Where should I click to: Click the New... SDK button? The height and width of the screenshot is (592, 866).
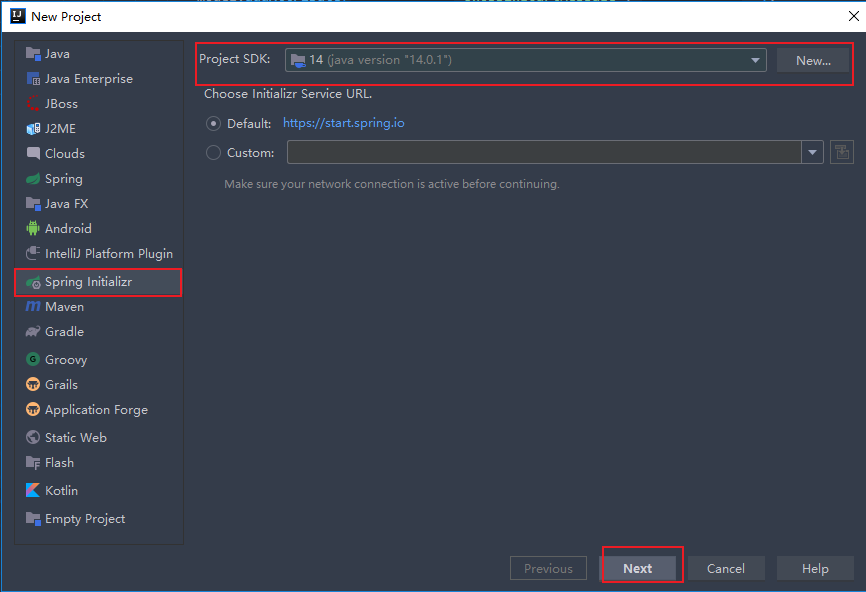coord(813,60)
